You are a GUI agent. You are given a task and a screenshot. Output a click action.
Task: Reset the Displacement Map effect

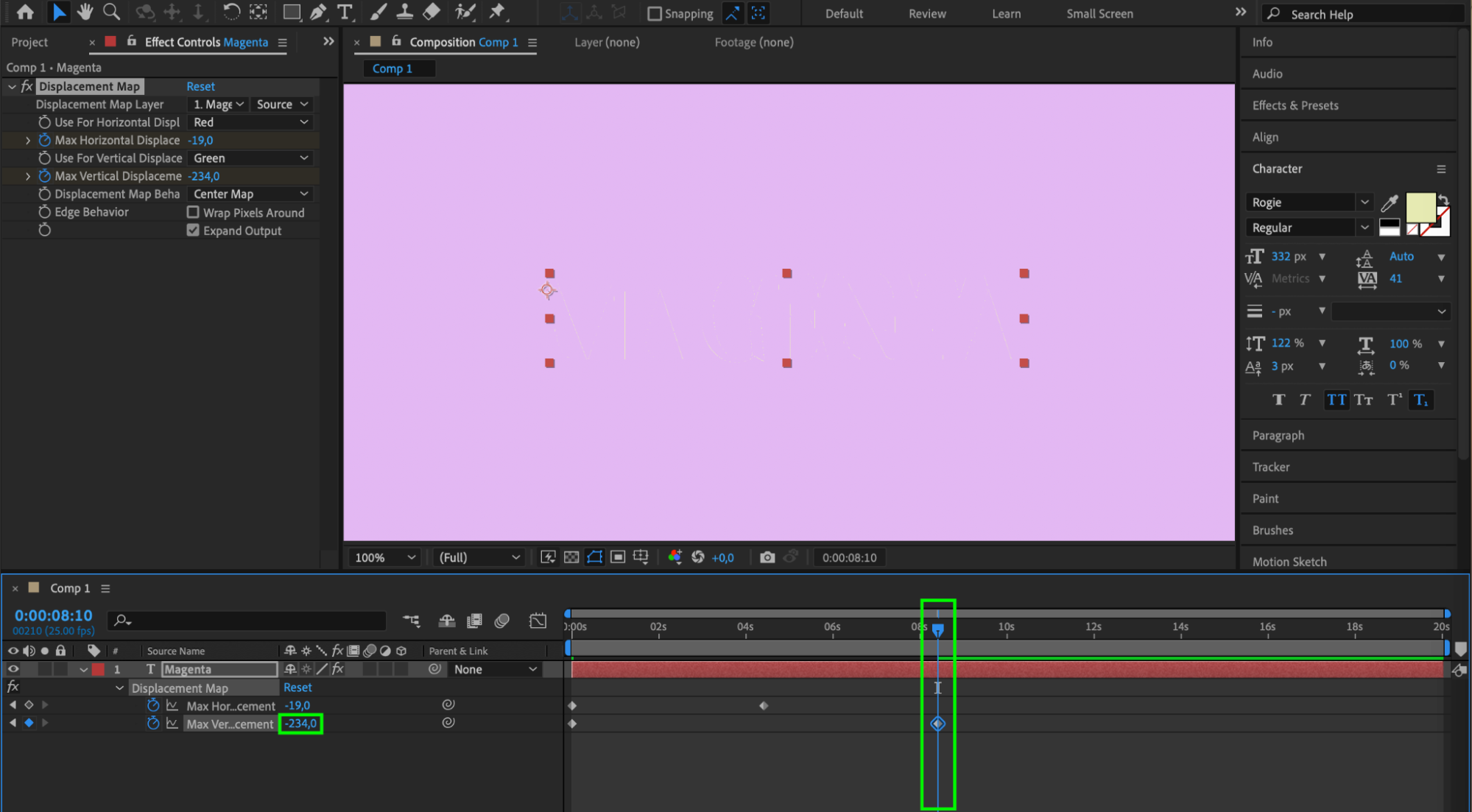200,86
